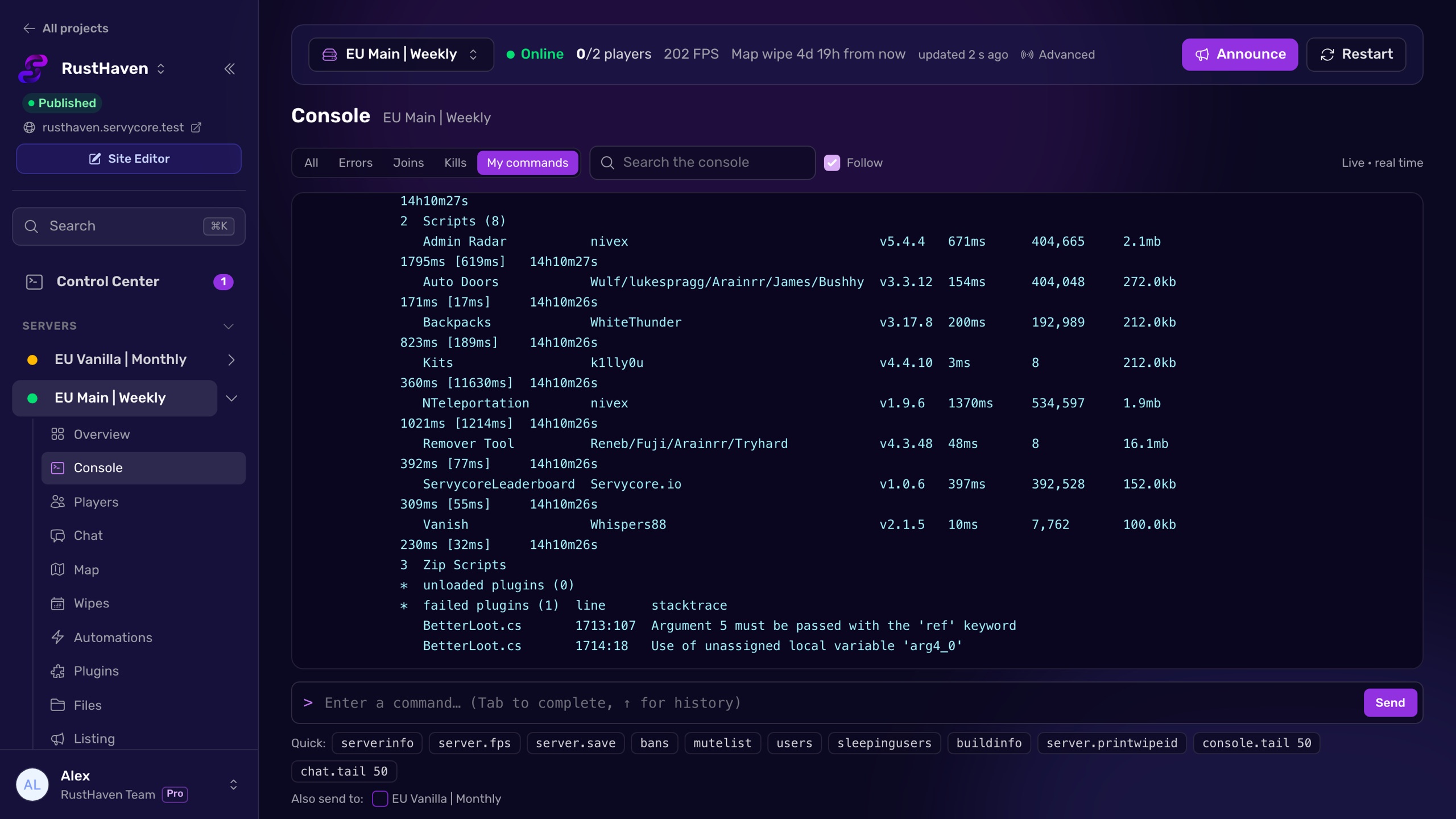Collapse the SERVERS section

[x=229, y=326]
